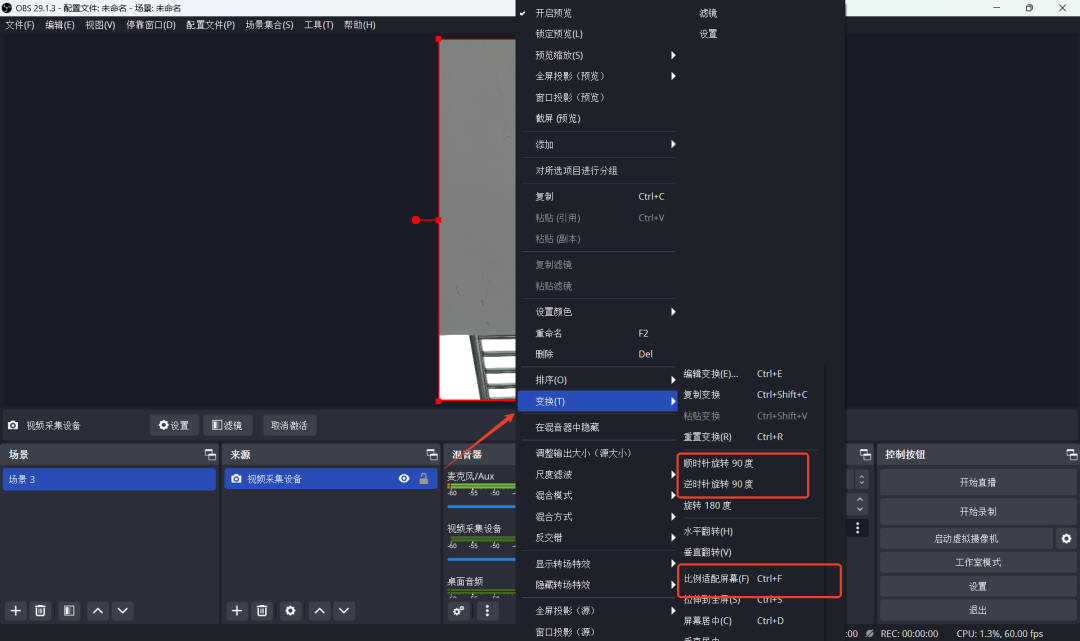Open mixer options via the three-dot icon
Image resolution: width=1080 pixels, height=641 pixels.
[487, 610]
